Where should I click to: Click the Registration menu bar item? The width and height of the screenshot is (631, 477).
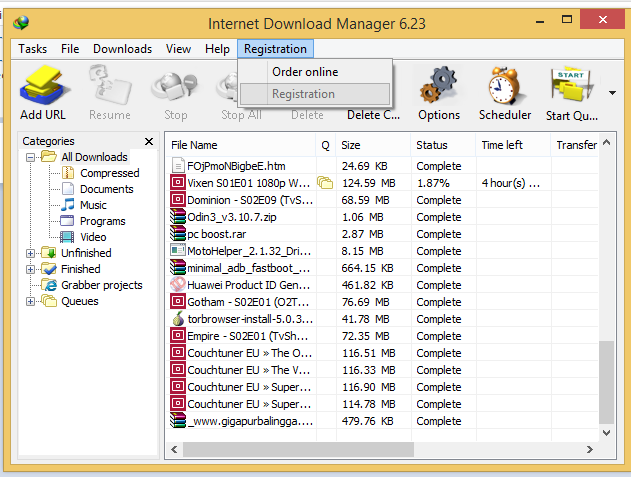click(x=275, y=49)
